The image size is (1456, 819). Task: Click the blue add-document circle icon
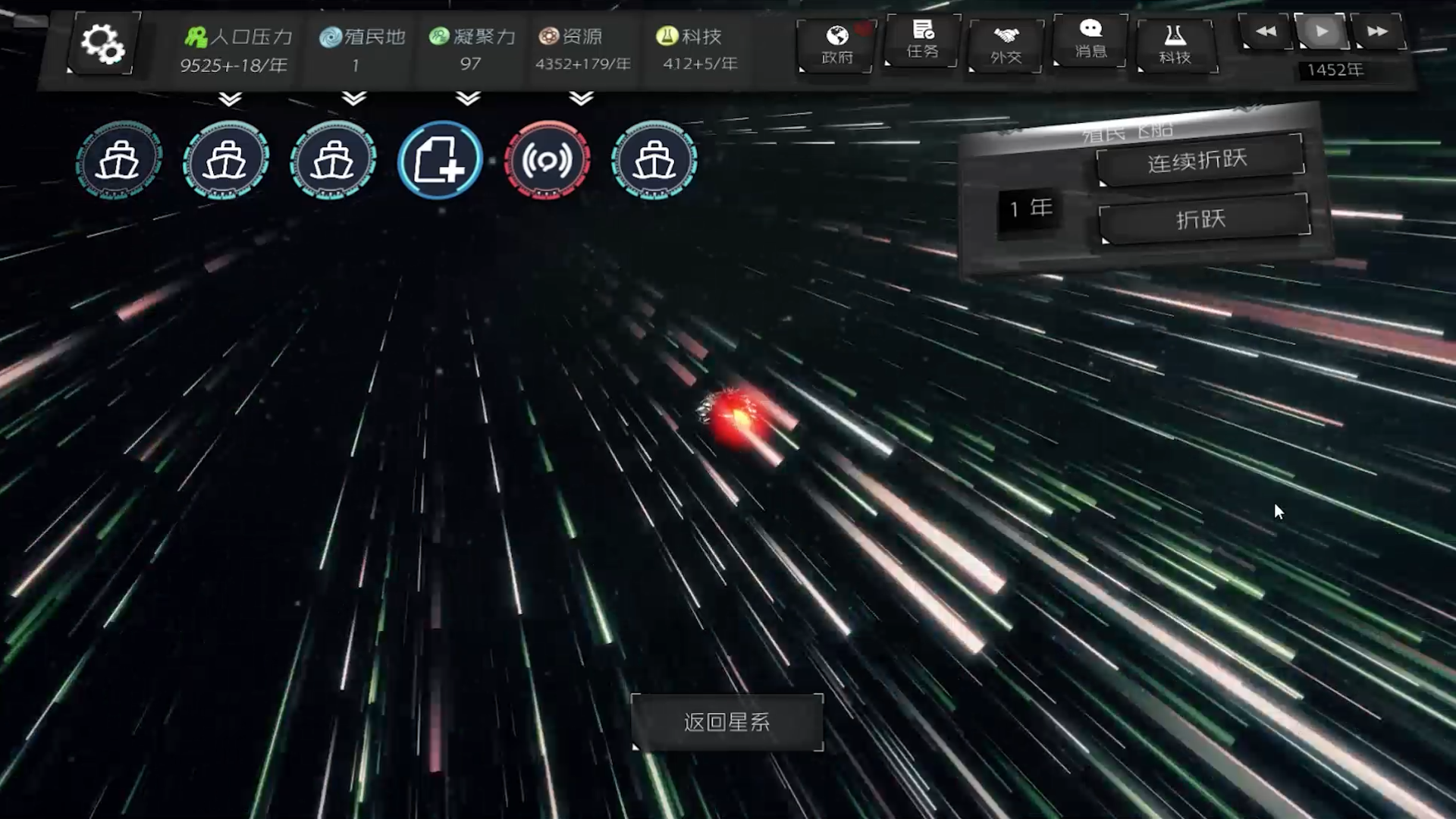click(440, 160)
